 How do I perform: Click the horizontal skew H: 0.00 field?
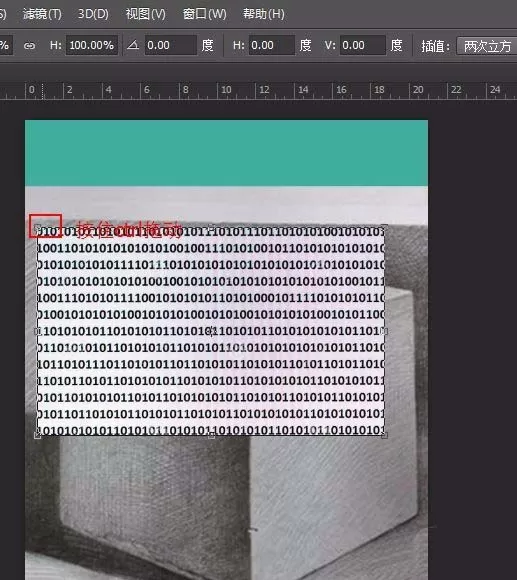(x=272, y=45)
